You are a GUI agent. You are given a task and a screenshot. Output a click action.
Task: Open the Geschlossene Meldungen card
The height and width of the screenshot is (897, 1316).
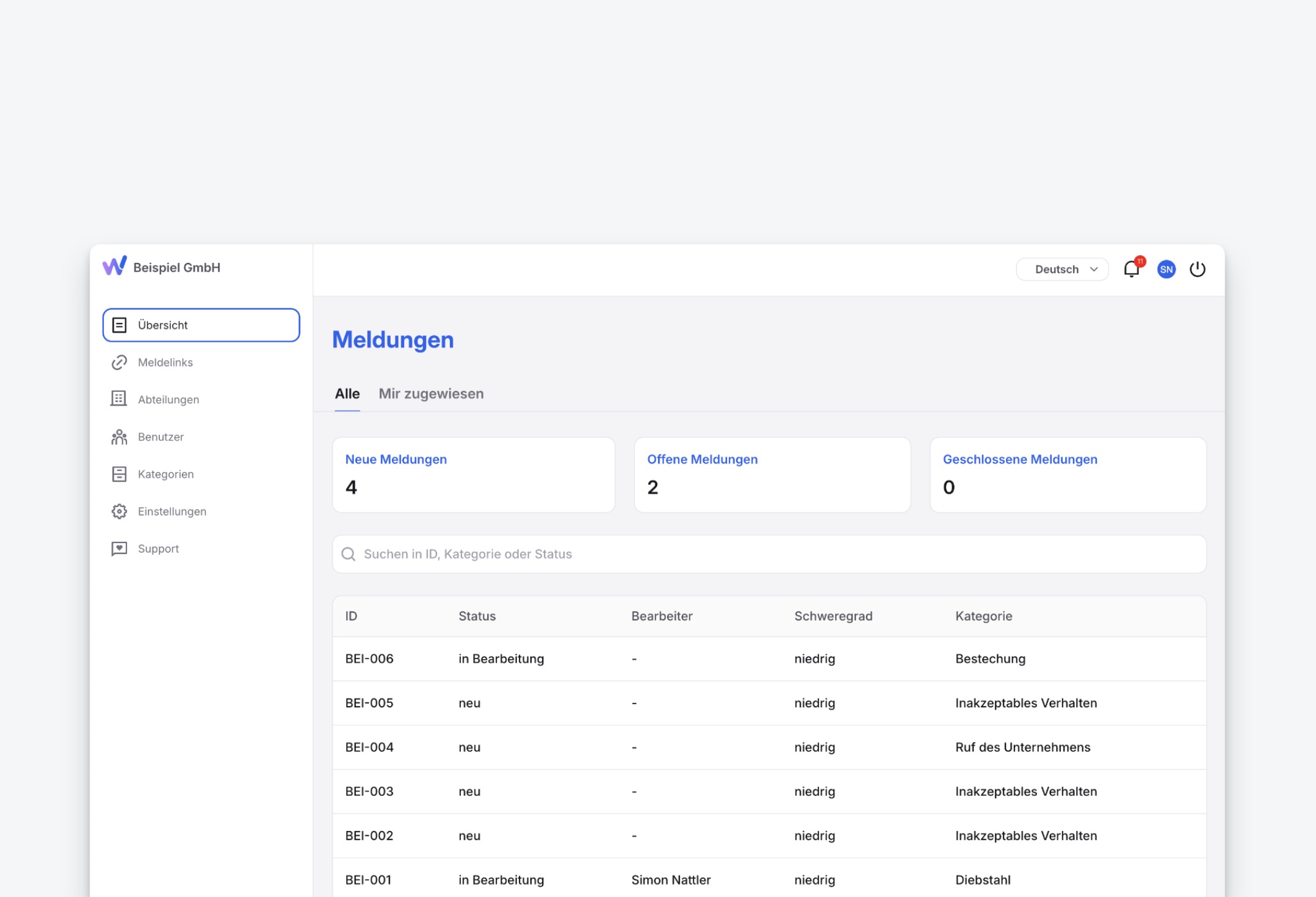tap(1068, 475)
